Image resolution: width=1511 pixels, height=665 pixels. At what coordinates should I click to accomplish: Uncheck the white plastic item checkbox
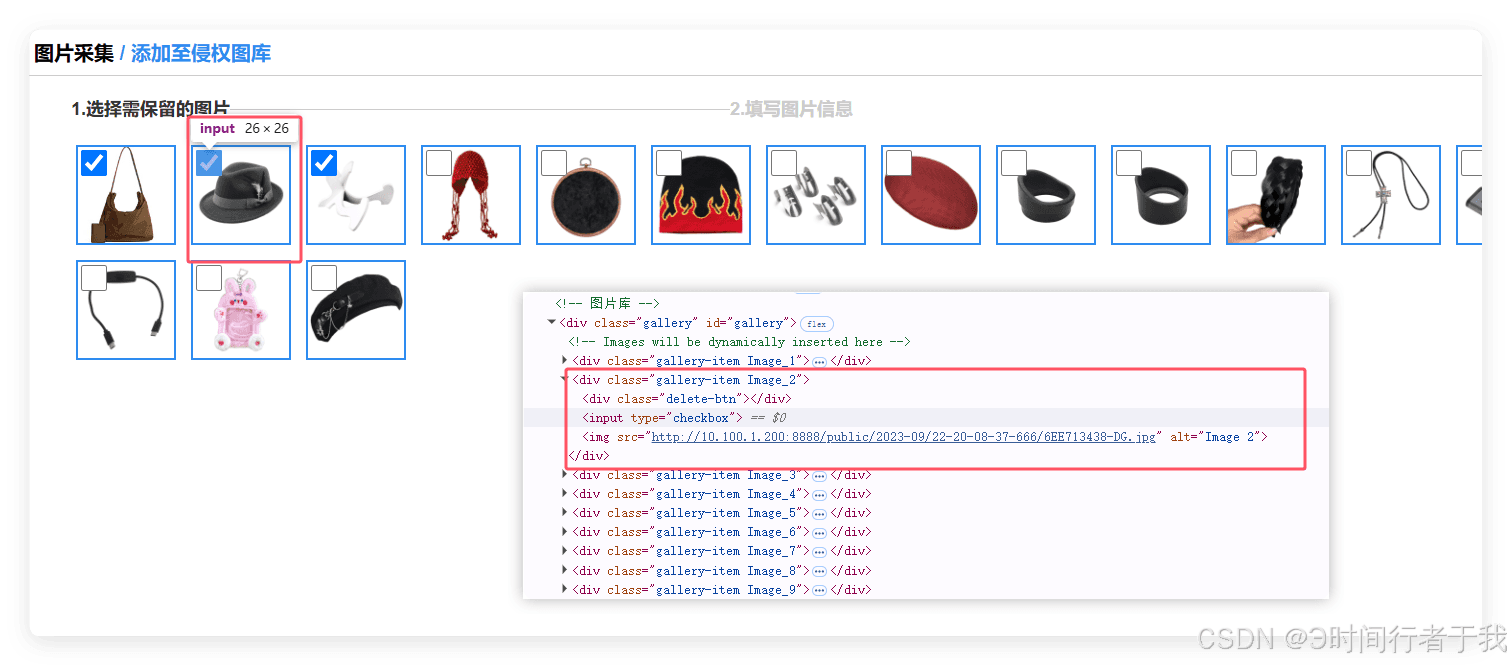pos(323,163)
